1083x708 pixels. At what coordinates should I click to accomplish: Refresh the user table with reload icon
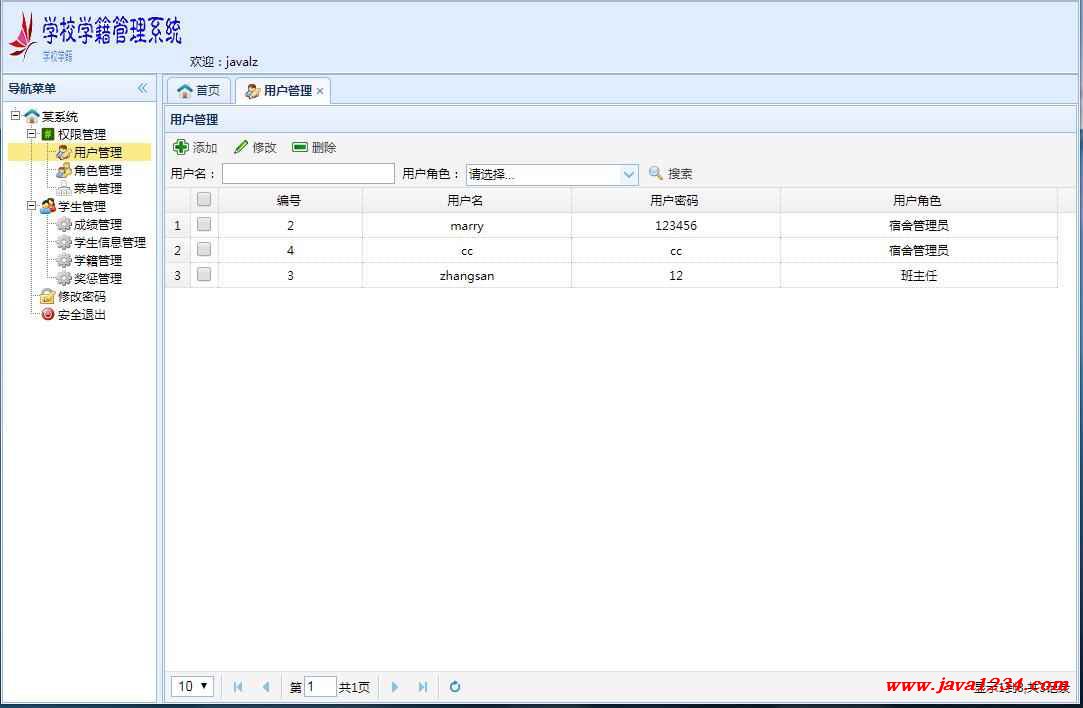pos(455,686)
